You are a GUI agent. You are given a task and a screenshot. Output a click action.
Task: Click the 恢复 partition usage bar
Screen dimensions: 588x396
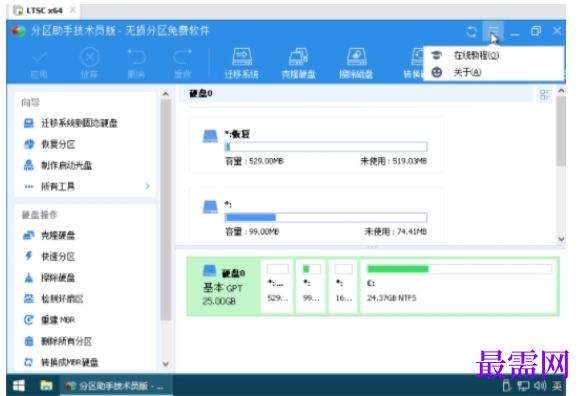[326, 147]
